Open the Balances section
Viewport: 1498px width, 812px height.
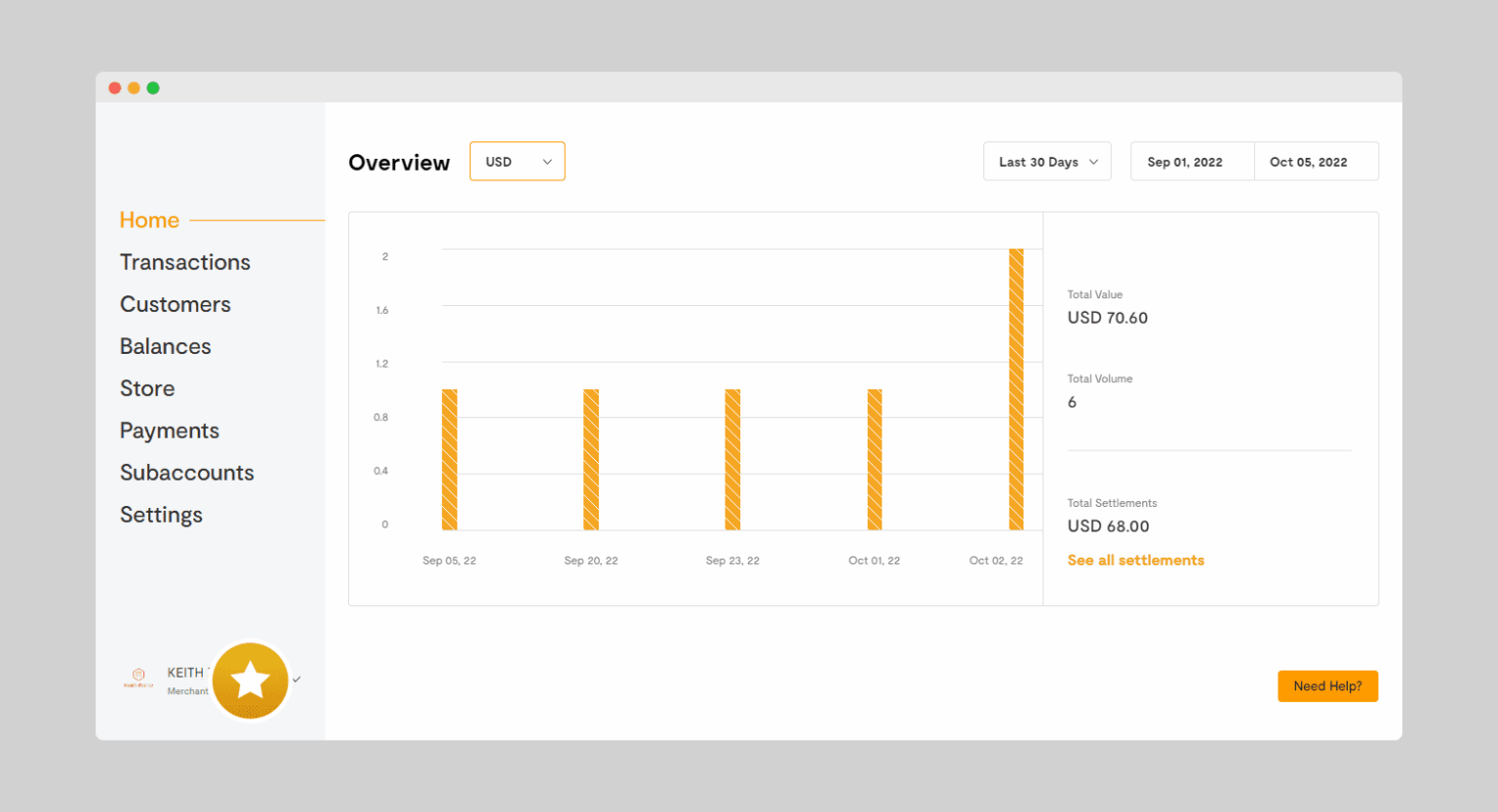[166, 346]
